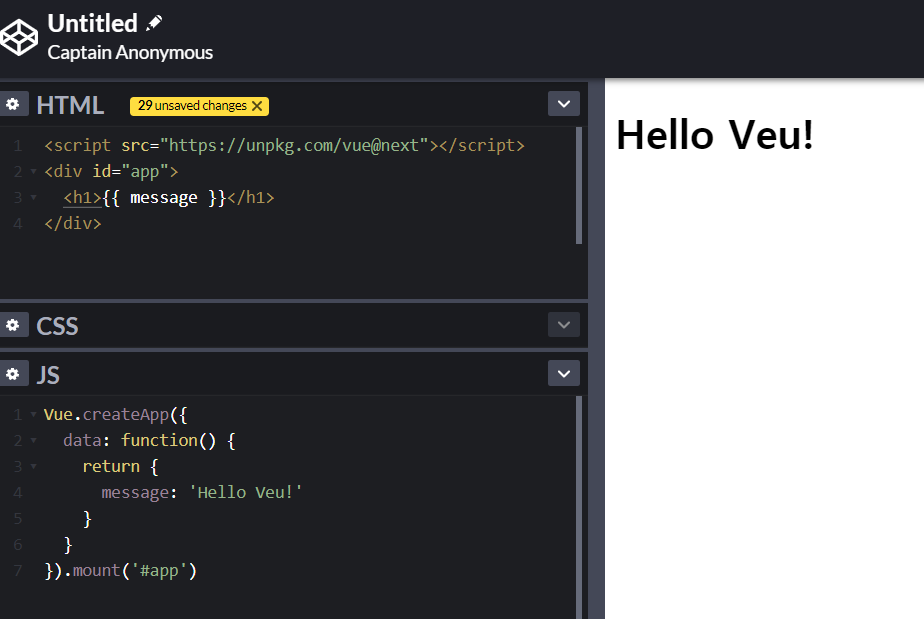This screenshot has height=619, width=924.
Task: Open the HTML panel dropdown chevron
Action: pos(563,104)
